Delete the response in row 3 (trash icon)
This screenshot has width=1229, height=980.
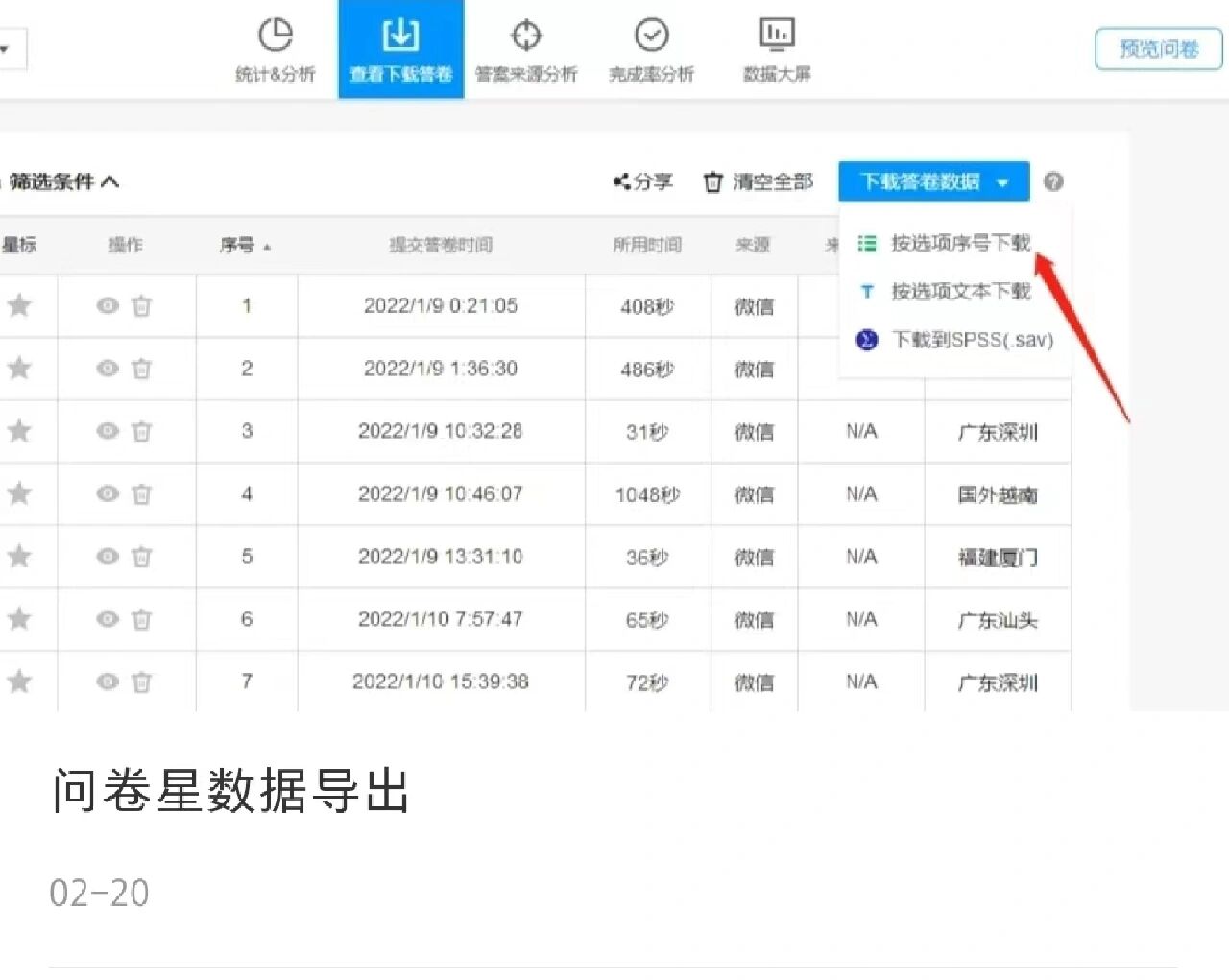click(x=141, y=432)
